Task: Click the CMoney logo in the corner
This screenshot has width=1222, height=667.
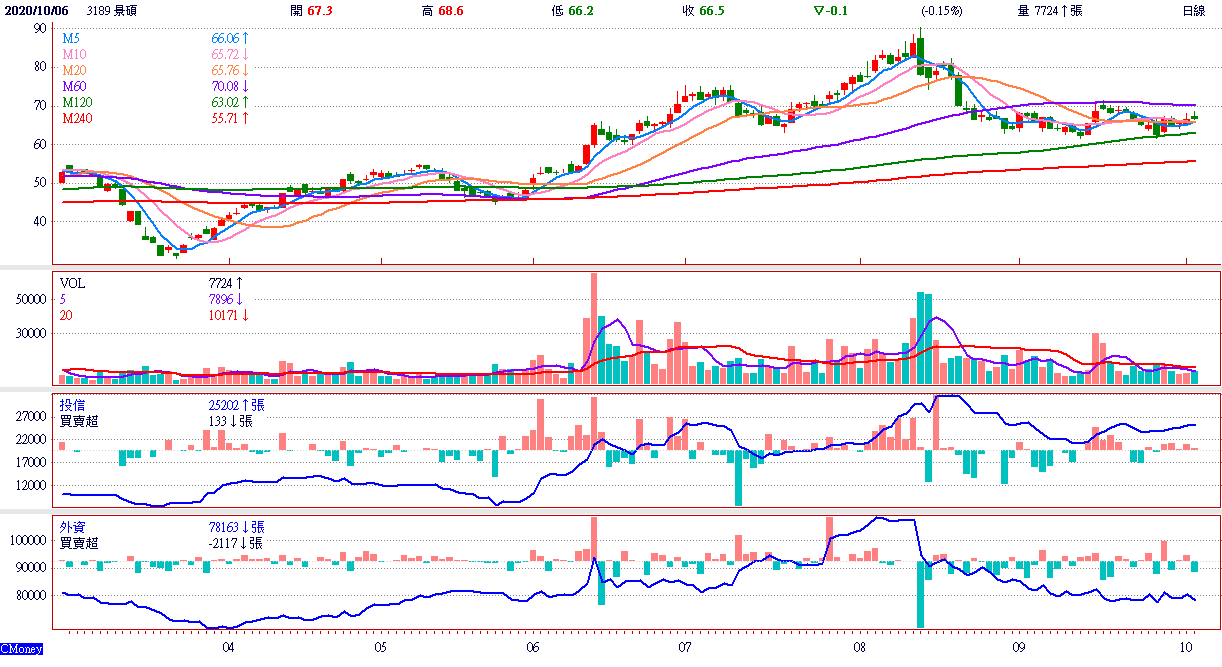Action: (x=22, y=649)
